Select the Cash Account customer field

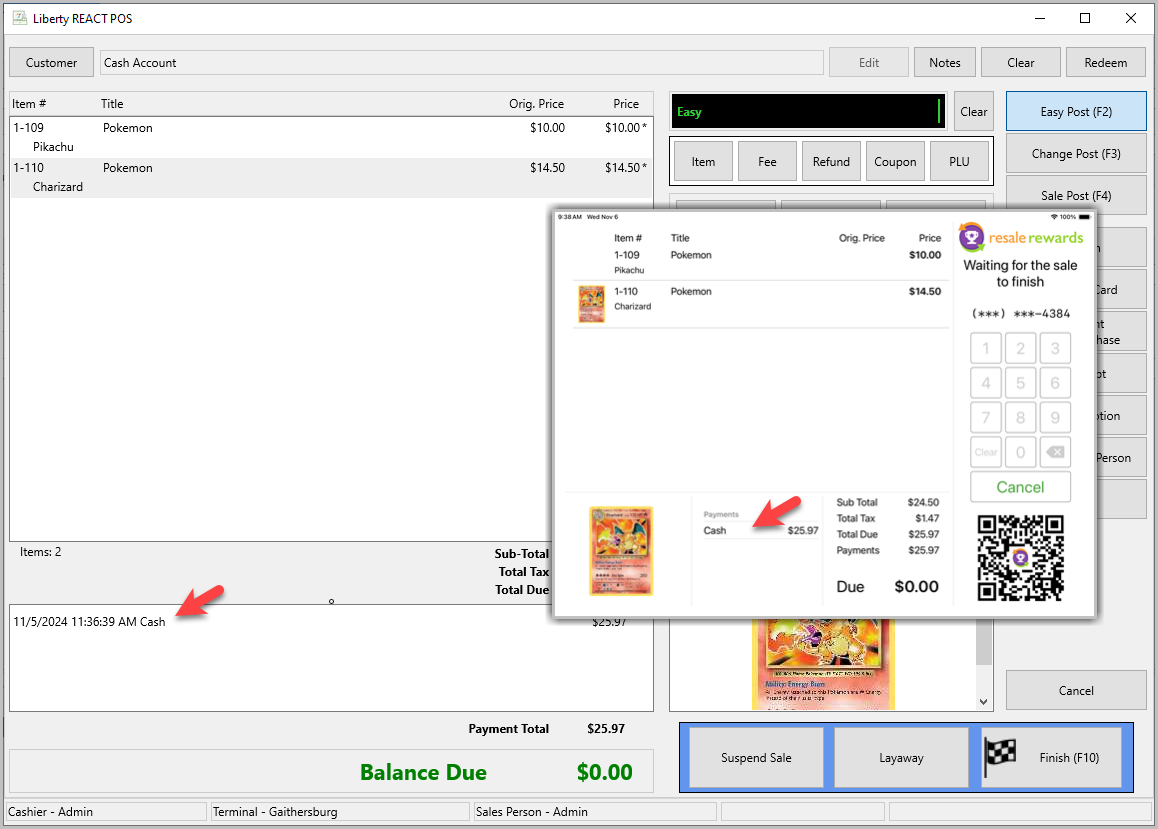click(x=462, y=63)
